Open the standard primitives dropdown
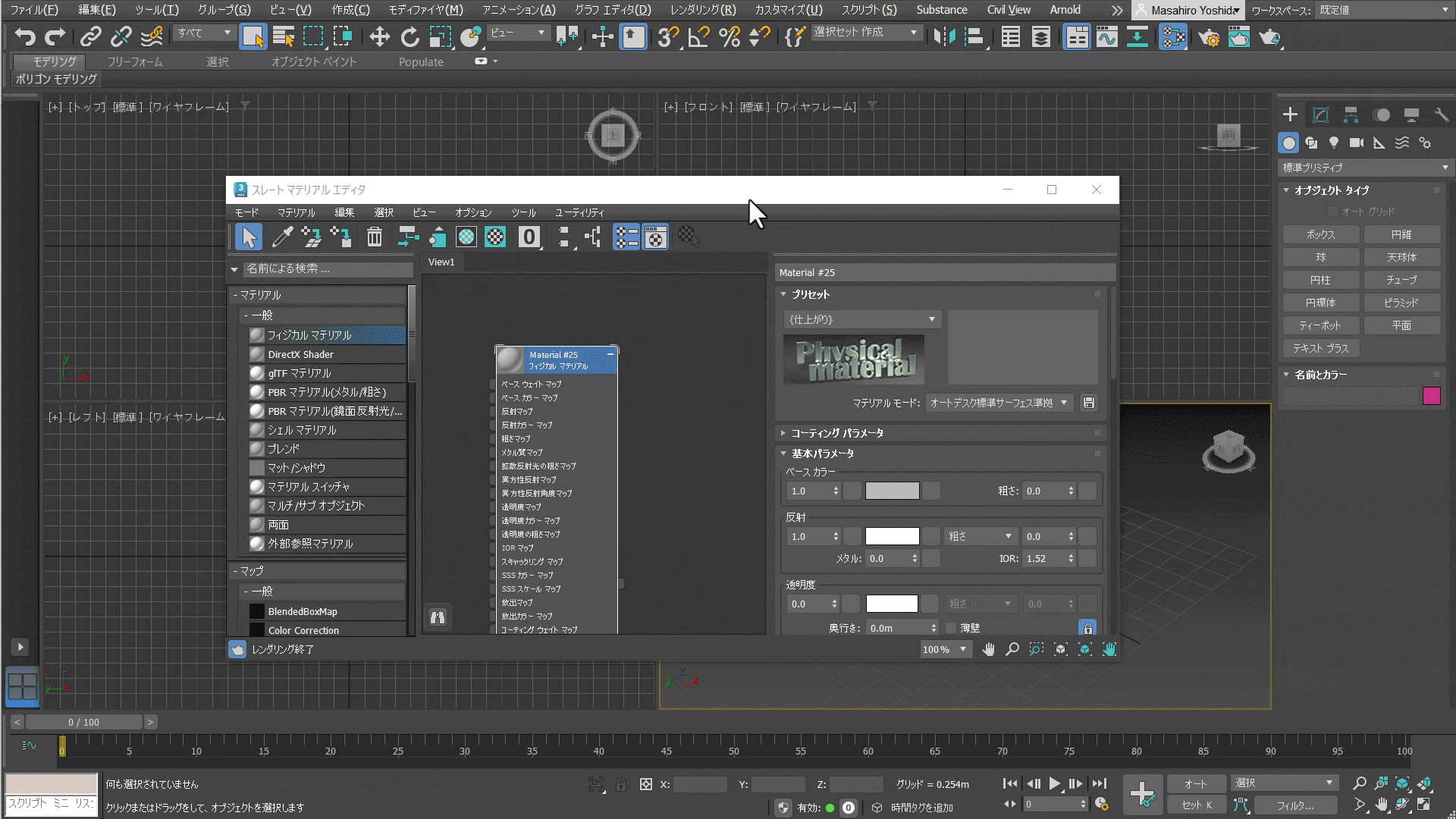Screen dimensions: 1456x819 coord(1365,167)
